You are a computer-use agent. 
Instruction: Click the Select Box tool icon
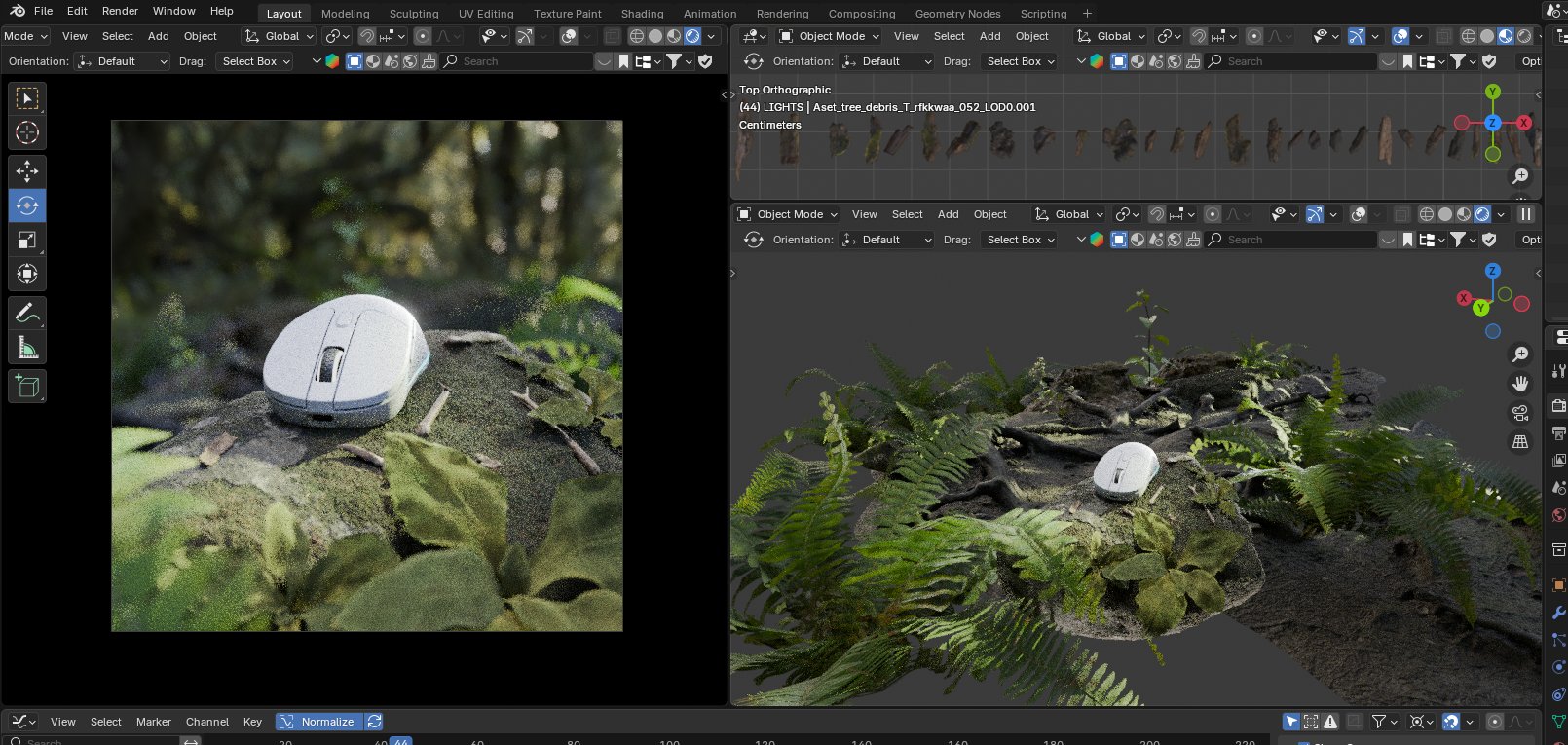point(27,98)
